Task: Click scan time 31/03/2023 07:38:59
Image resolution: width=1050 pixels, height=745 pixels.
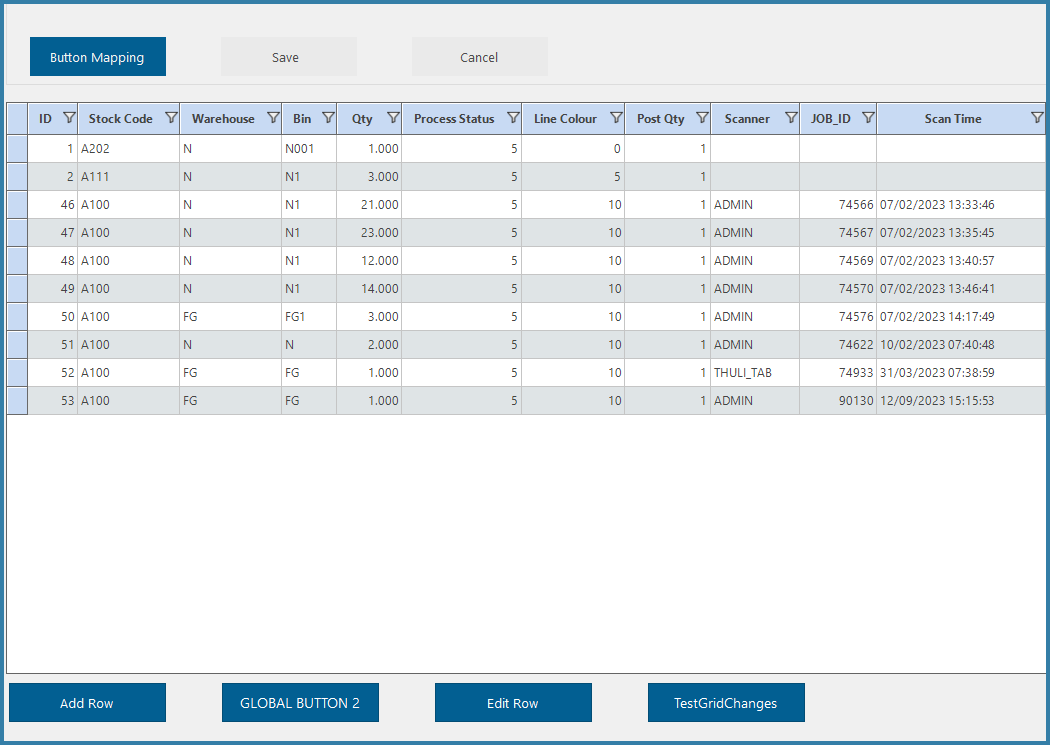Action: pos(961,373)
